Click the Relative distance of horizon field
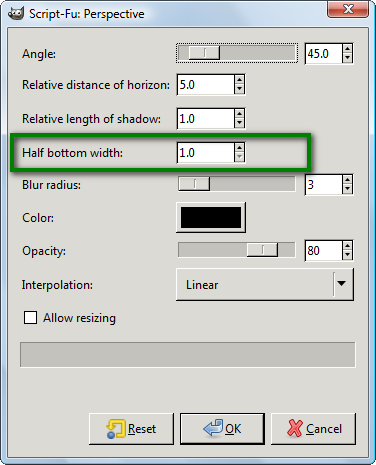The width and height of the screenshot is (376, 465). [x=205, y=85]
